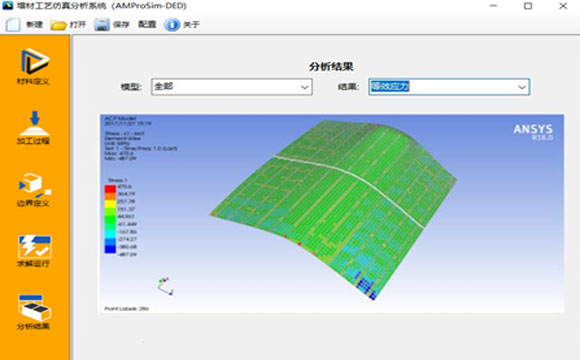Open the 配置 menu item
The height and width of the screenshot is (360, 580).
[x=147, y=24]
